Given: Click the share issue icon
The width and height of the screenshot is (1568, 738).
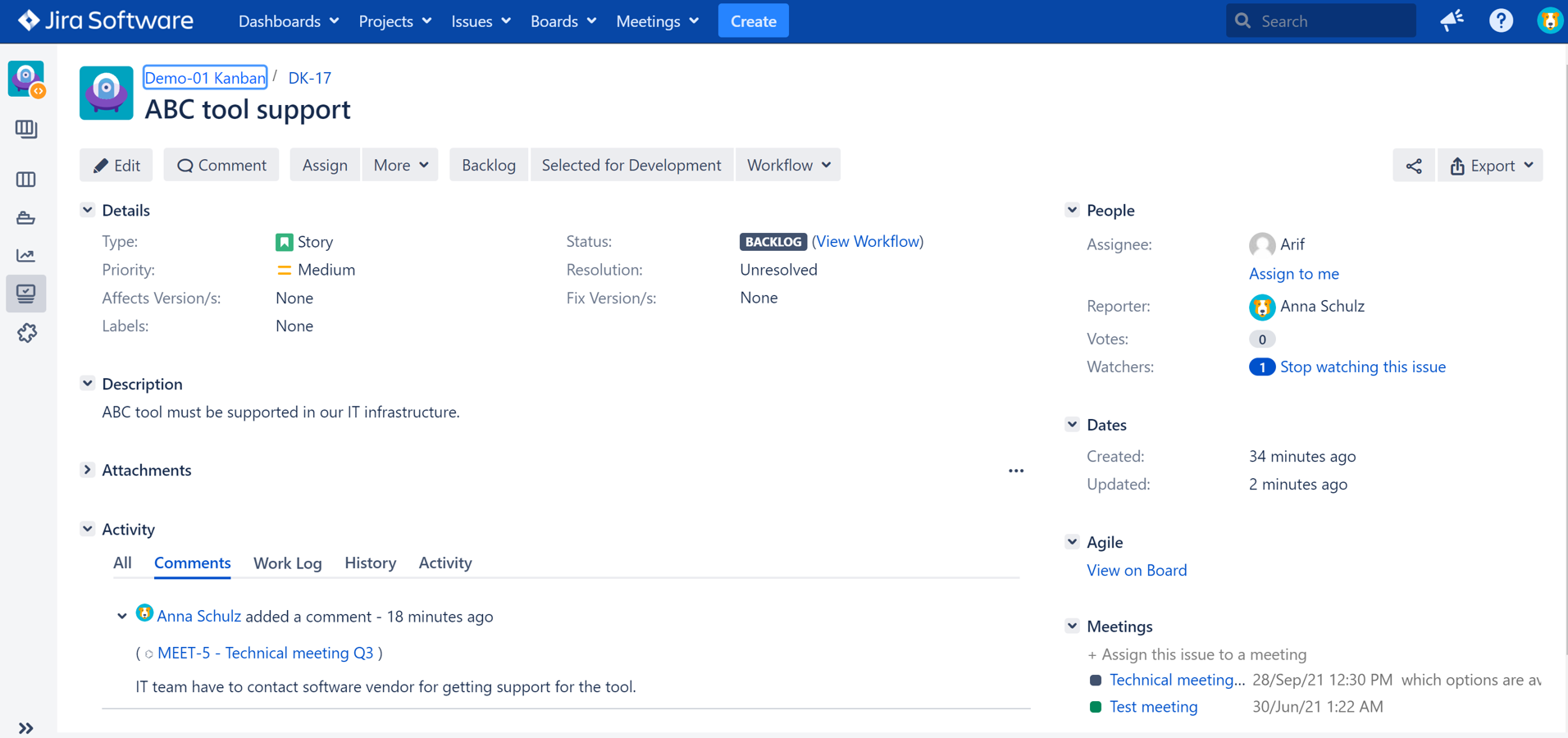Looking at the screenshot, I should [1413, 166].
